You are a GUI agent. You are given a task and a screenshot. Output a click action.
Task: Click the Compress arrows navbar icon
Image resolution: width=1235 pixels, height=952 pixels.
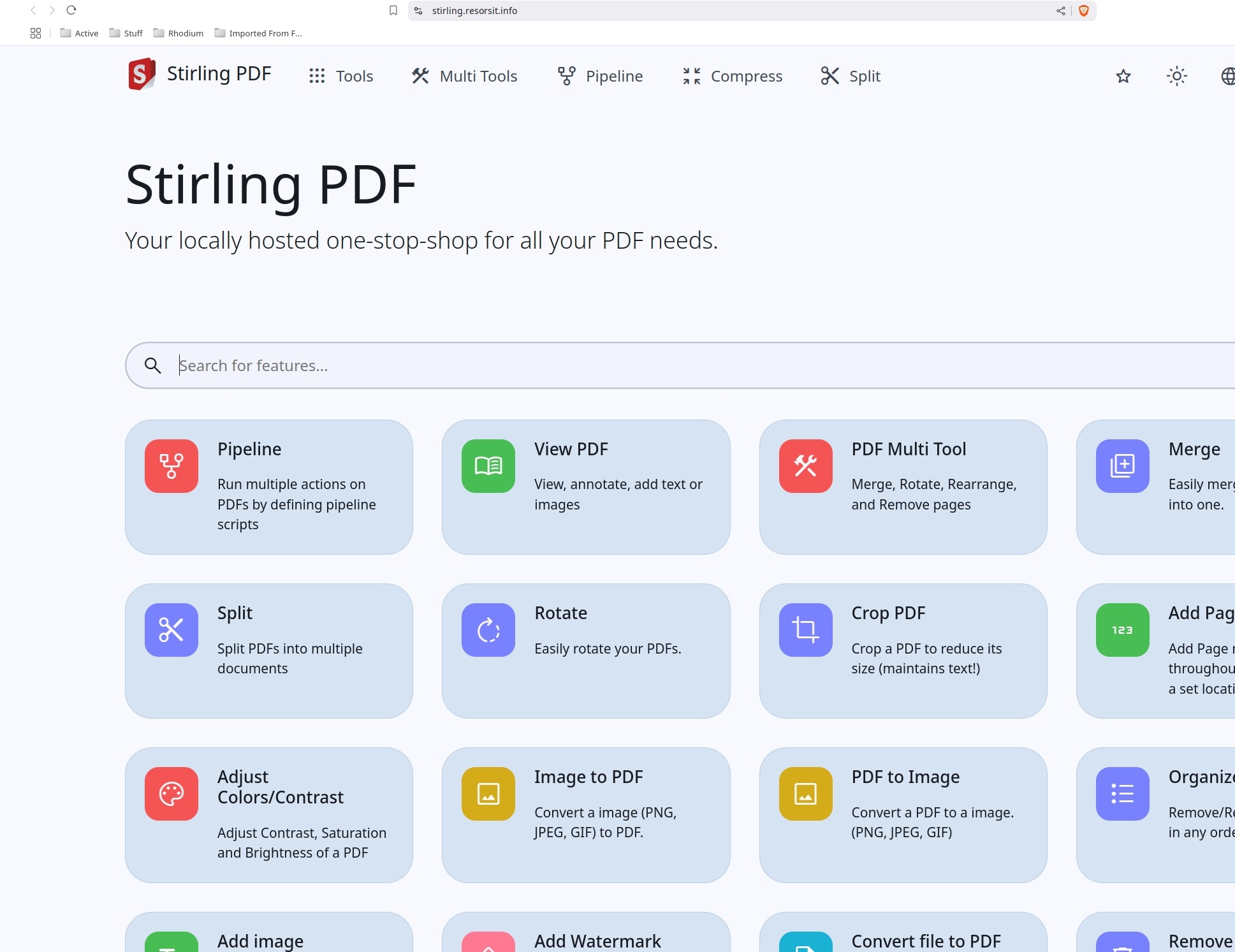click(692, 76)
